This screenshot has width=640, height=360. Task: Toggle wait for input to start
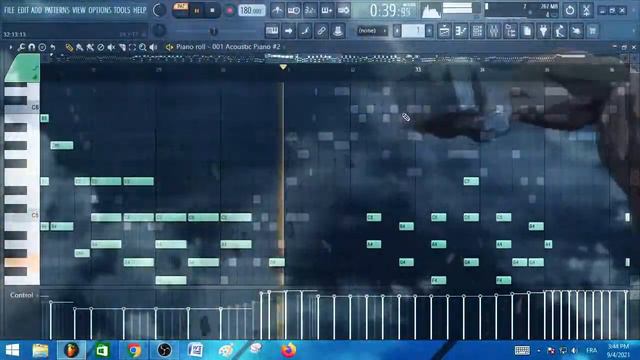click(293, 11)
